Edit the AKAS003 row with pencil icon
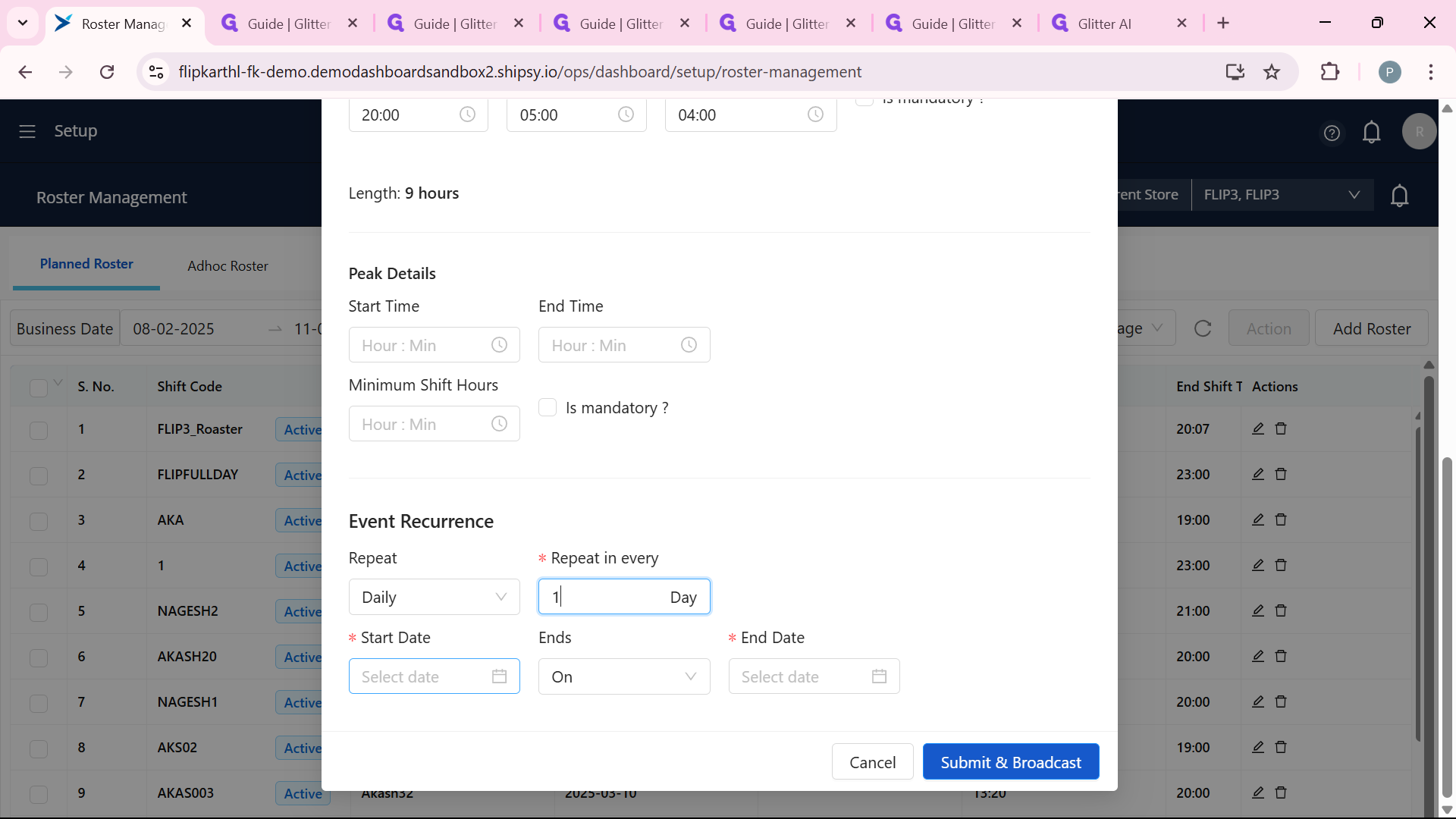Viewport: 1456px width, 819px height. click(1258, 792)
